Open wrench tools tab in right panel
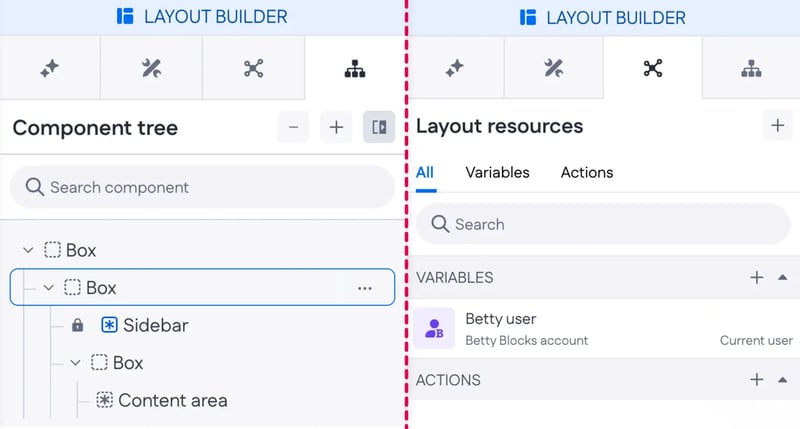The width and height of the screenshot is (800, 429). [x=553, y=68]
